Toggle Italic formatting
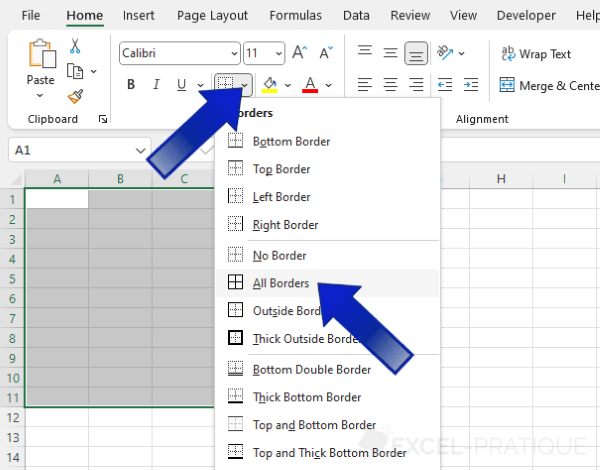 [x=156, y=85]
